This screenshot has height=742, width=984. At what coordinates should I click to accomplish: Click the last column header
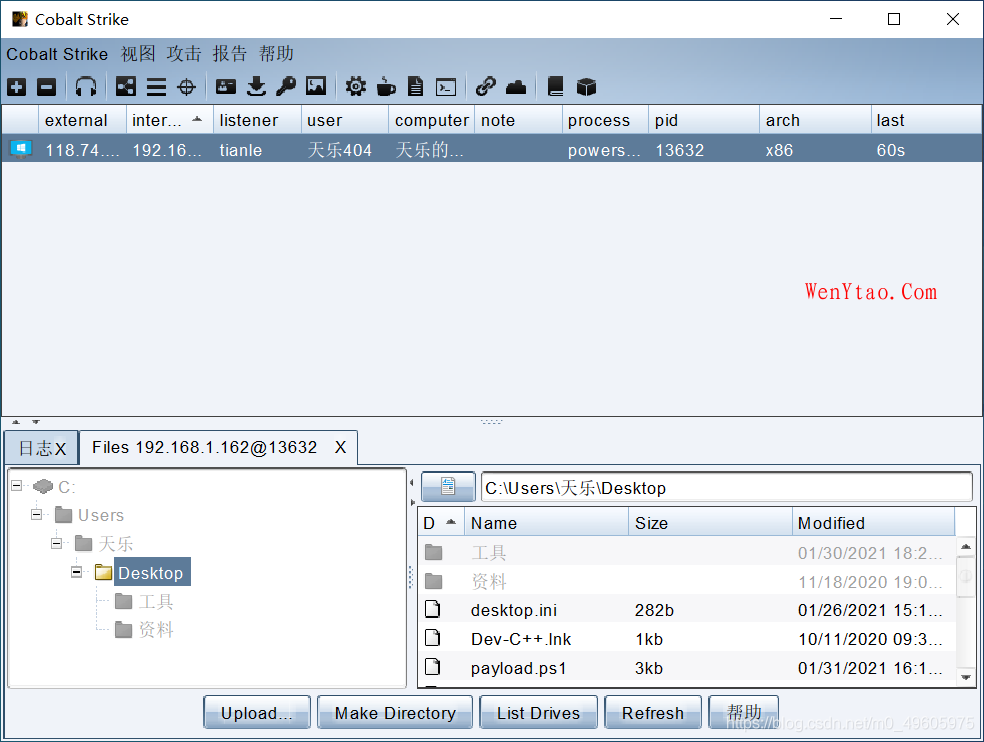pos(926,119)
